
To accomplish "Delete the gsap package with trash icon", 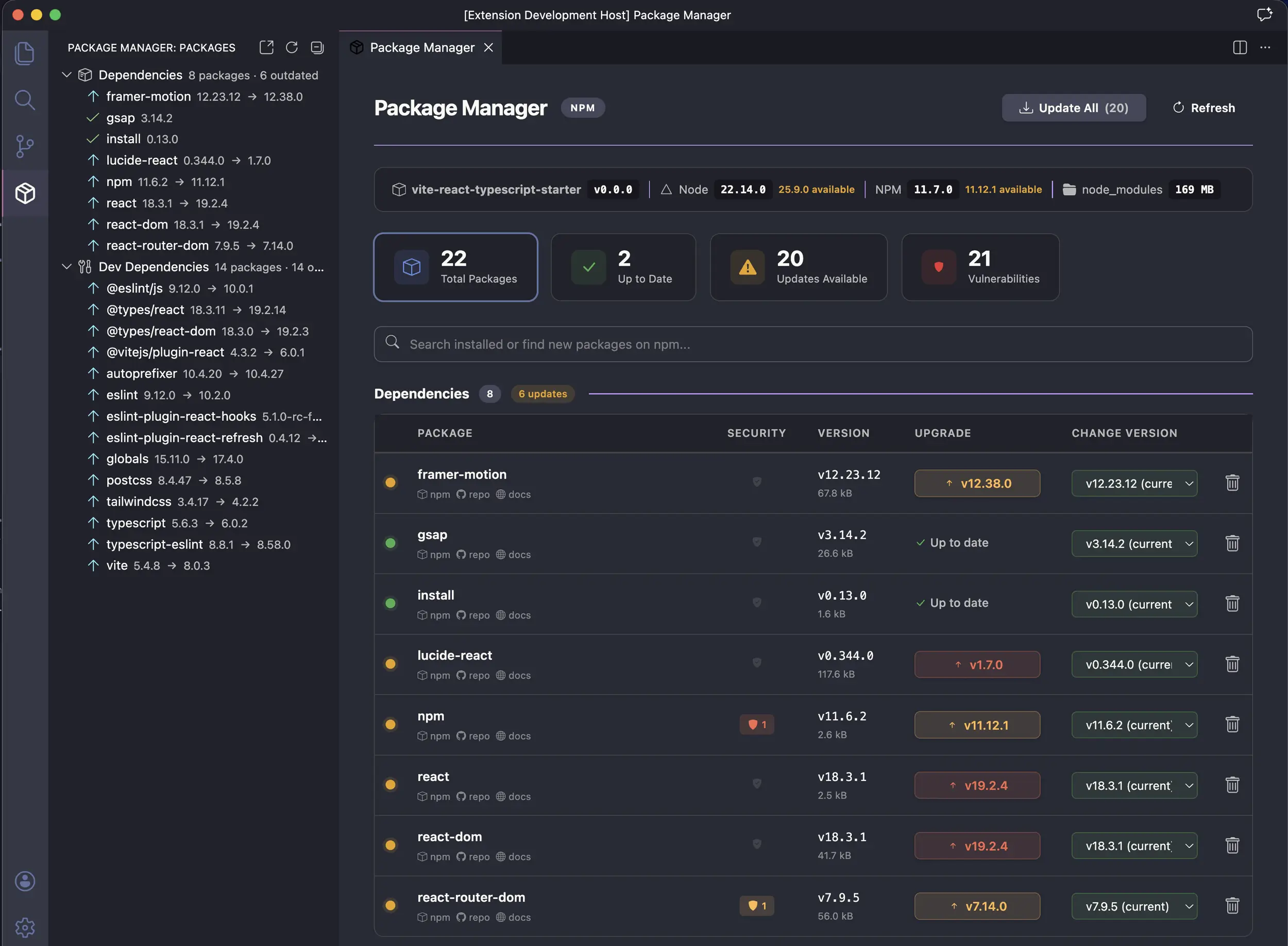I will tap(1232, 543).
